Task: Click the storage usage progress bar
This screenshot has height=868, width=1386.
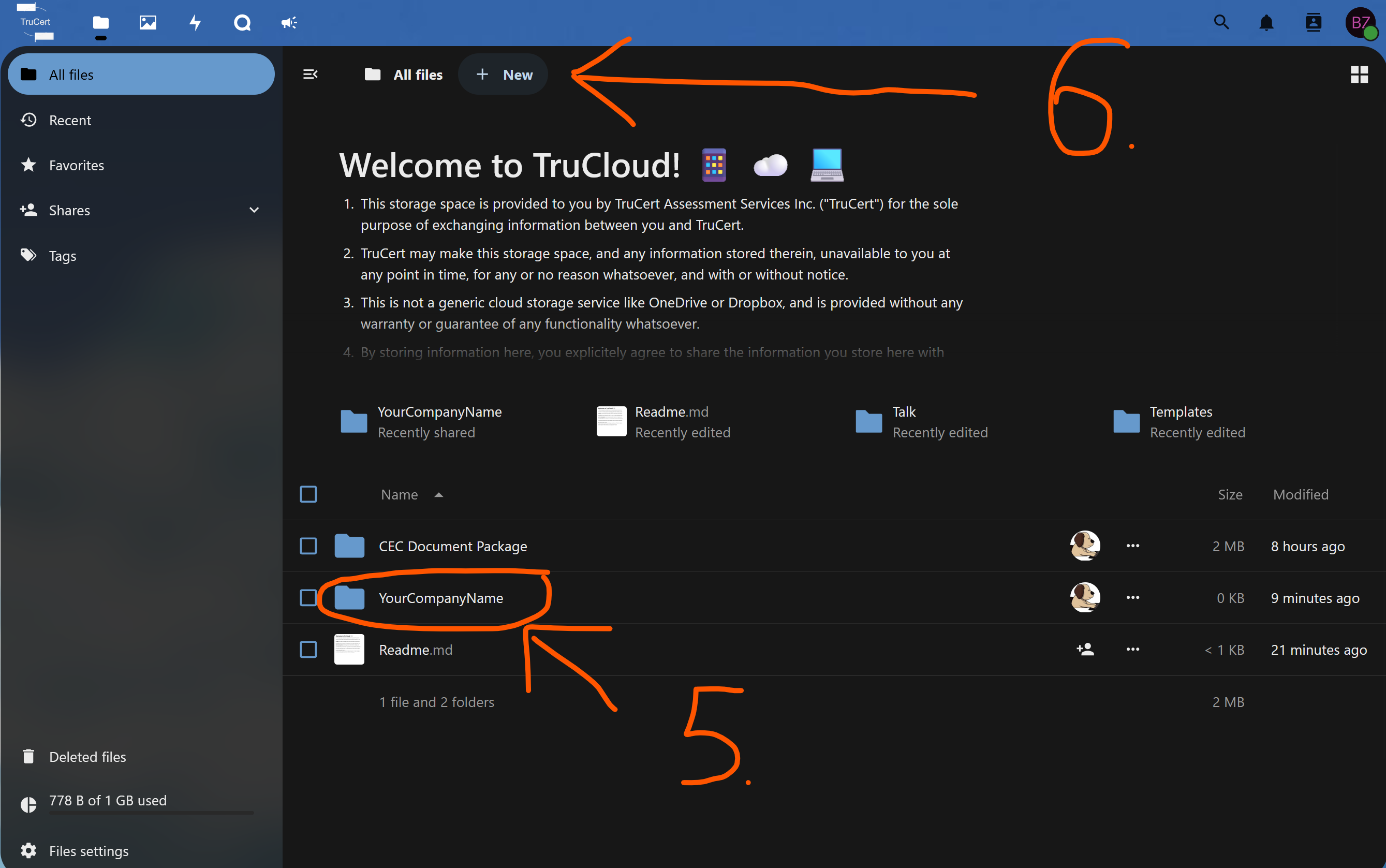Action: click(152, 812)
